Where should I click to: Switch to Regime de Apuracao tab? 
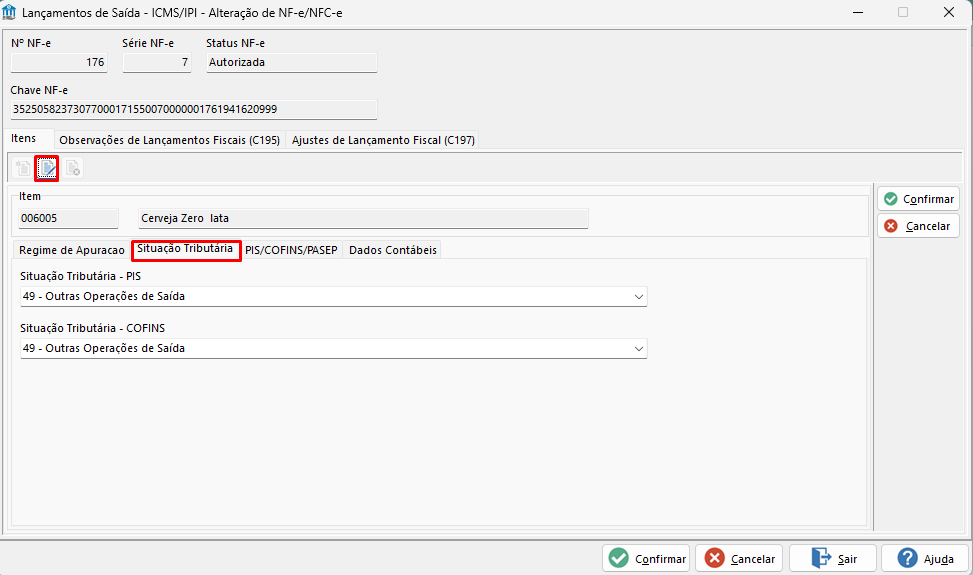click(x=71, y=250)
